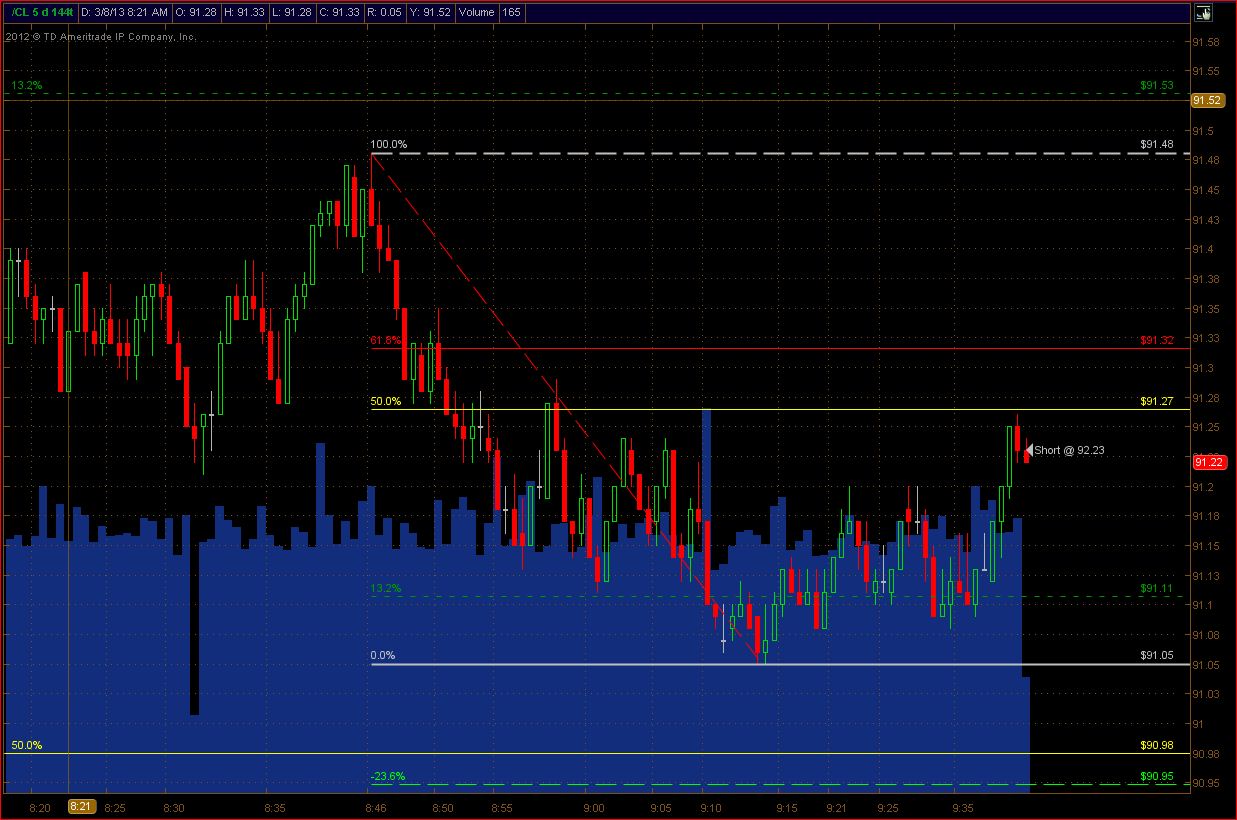Click the $91.32 Fibonacci price label
The image size is (1237, 820).
click(1157, 340)
